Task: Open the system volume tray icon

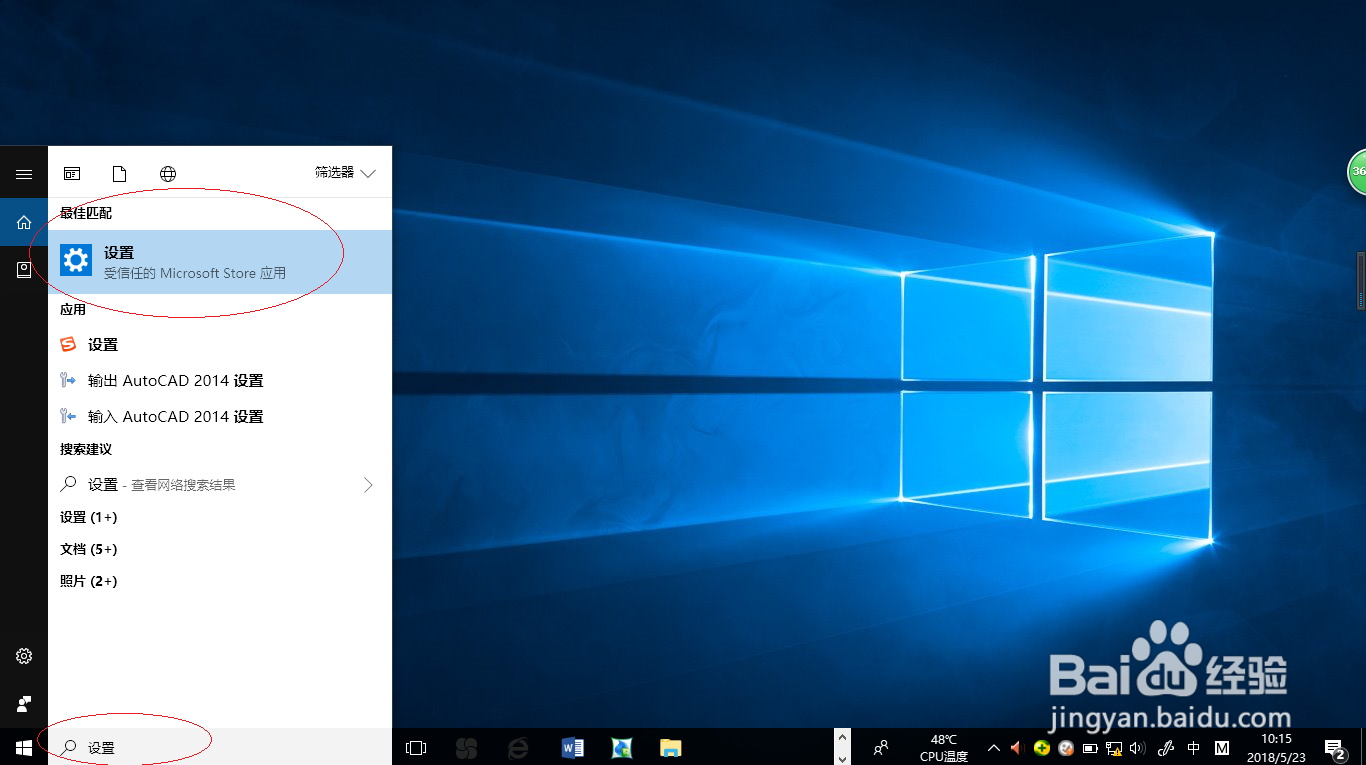Action: 1138,747
